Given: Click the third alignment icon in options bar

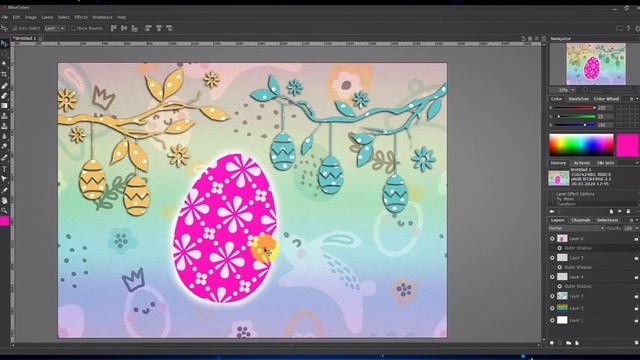Looking at the screenshot, I should (135, 28).
